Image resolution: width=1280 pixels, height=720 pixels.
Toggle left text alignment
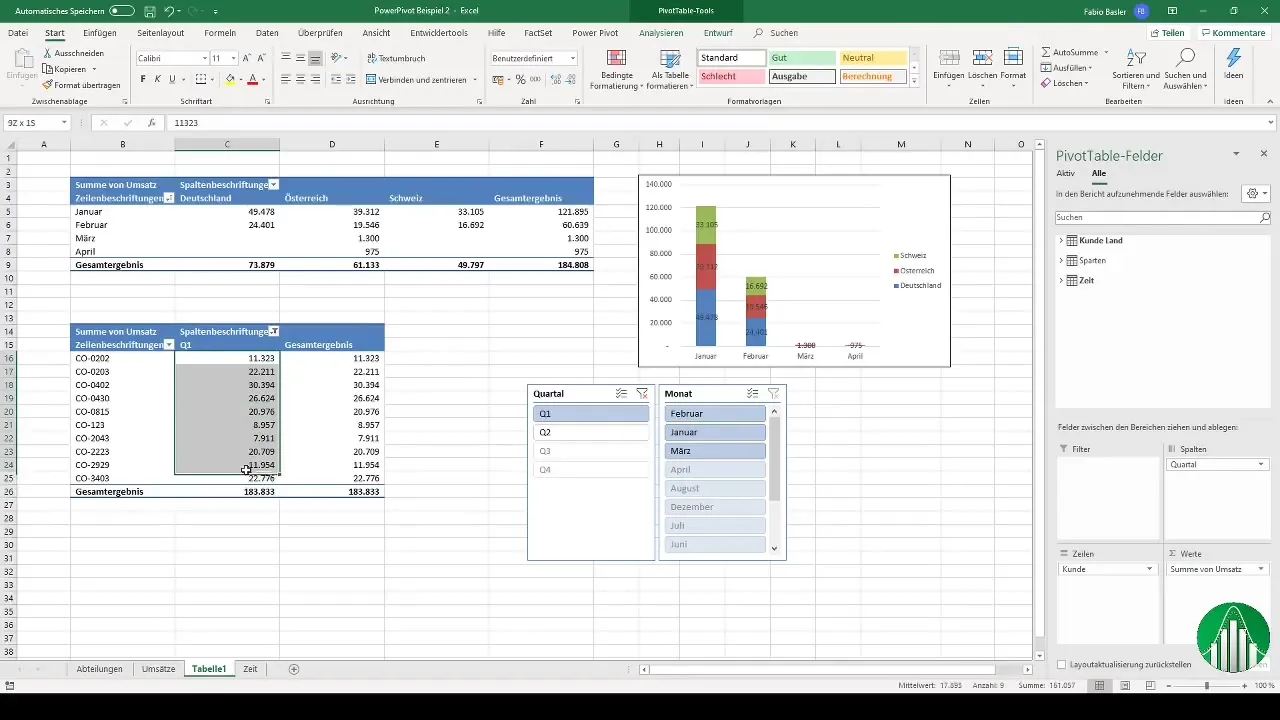pyautogui.click(x=286, y=79)
